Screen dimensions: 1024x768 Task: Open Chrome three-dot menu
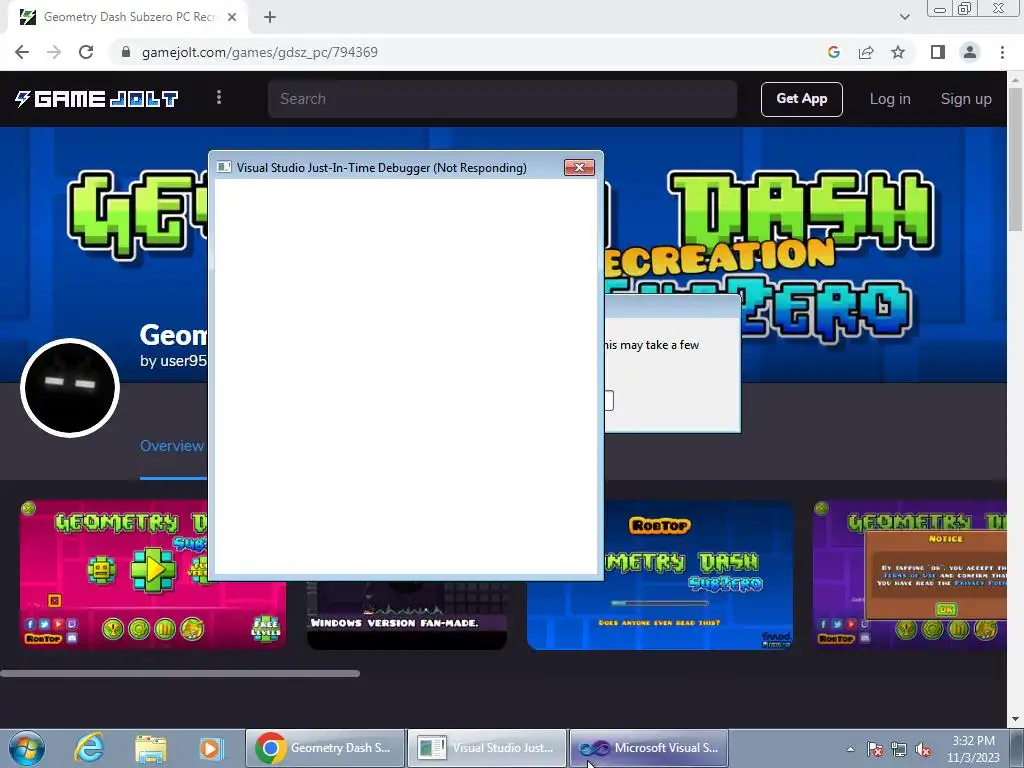point(1002,52)
